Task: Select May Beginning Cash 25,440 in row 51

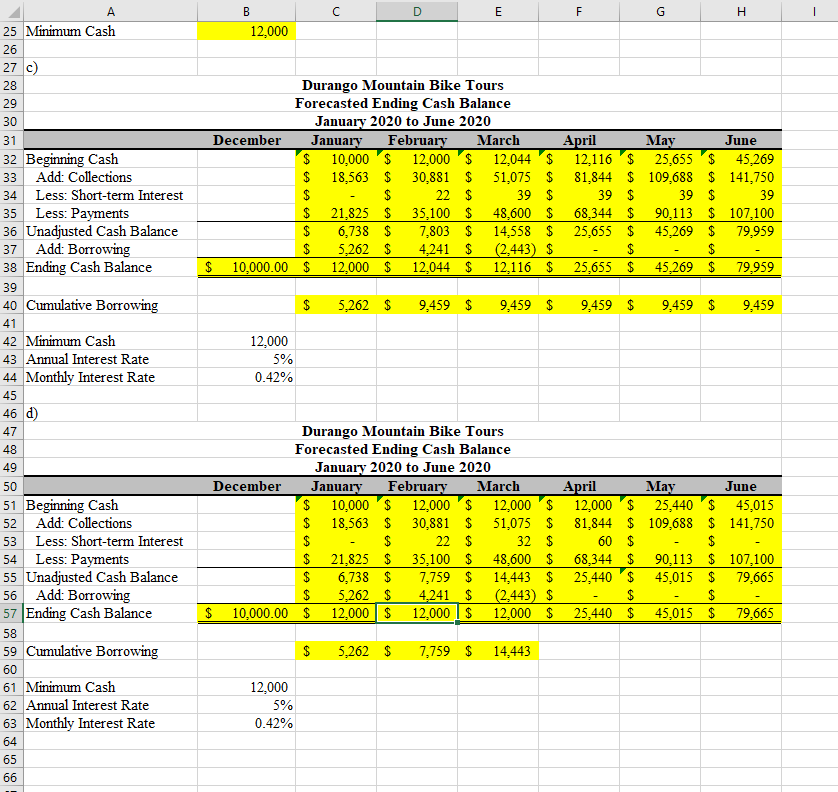Action: (660, 505)
